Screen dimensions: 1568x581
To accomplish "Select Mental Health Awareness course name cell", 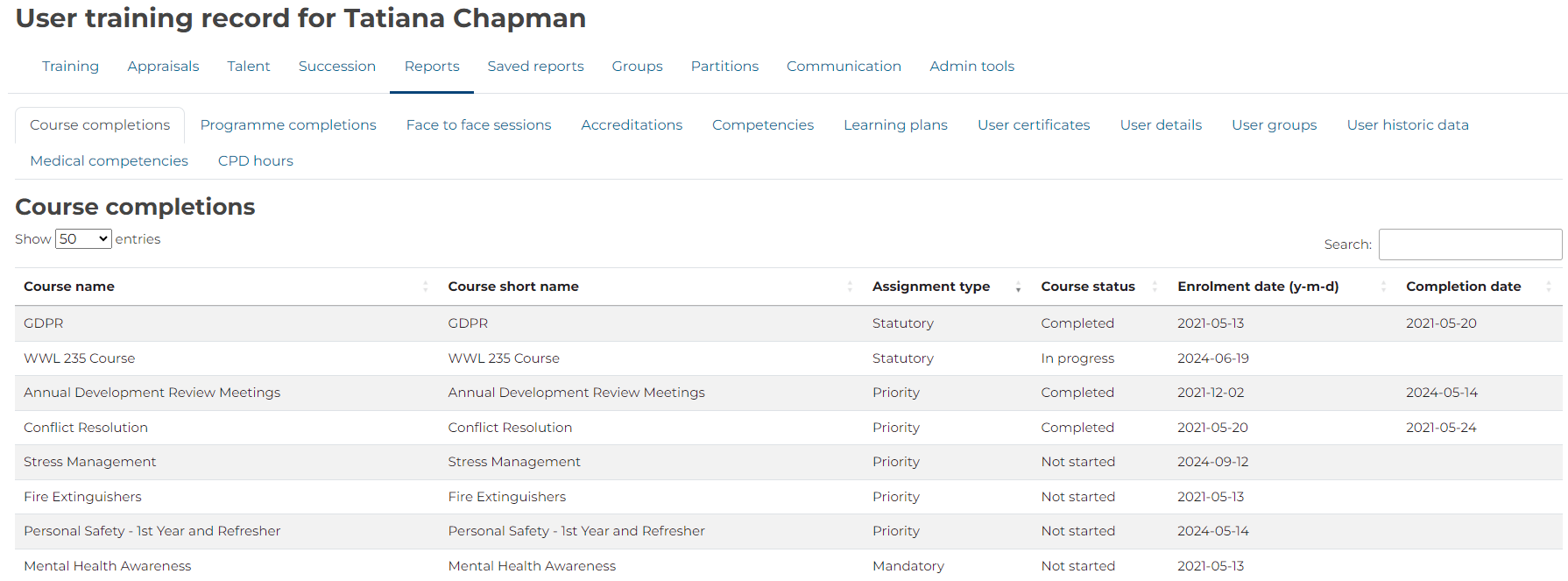I will click(107, 566).
